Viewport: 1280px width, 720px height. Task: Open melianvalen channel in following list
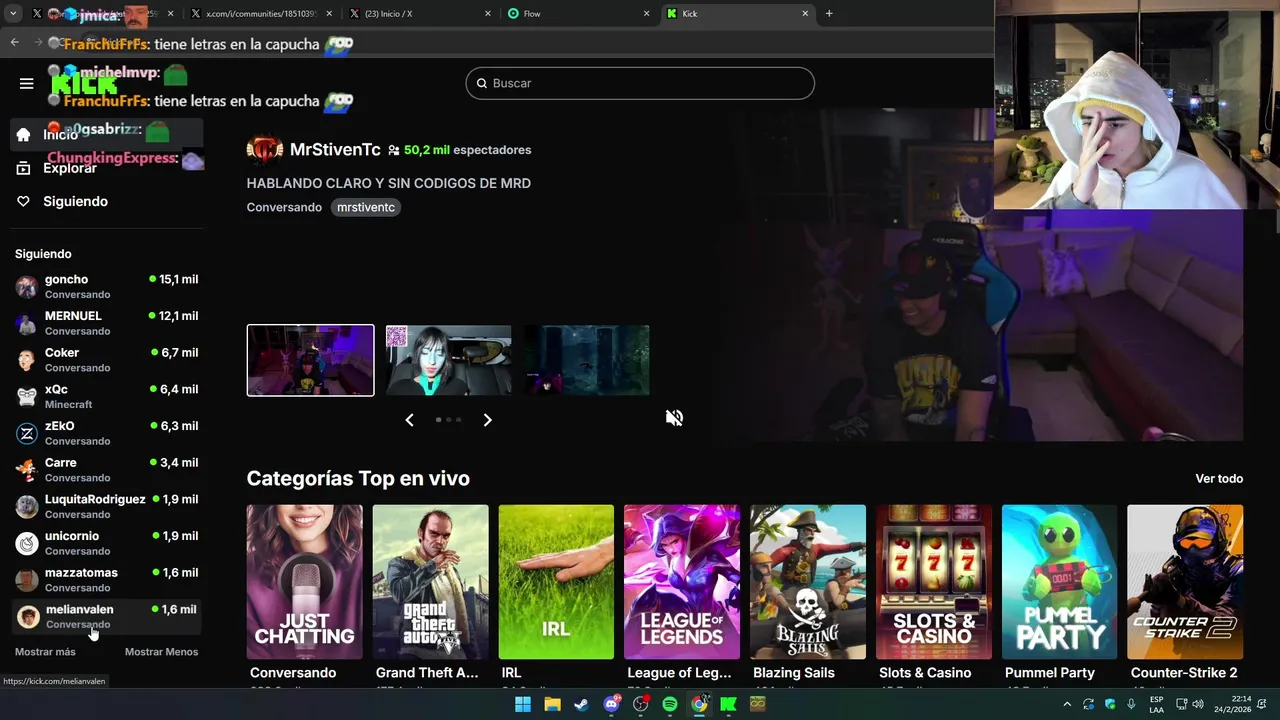106,617
